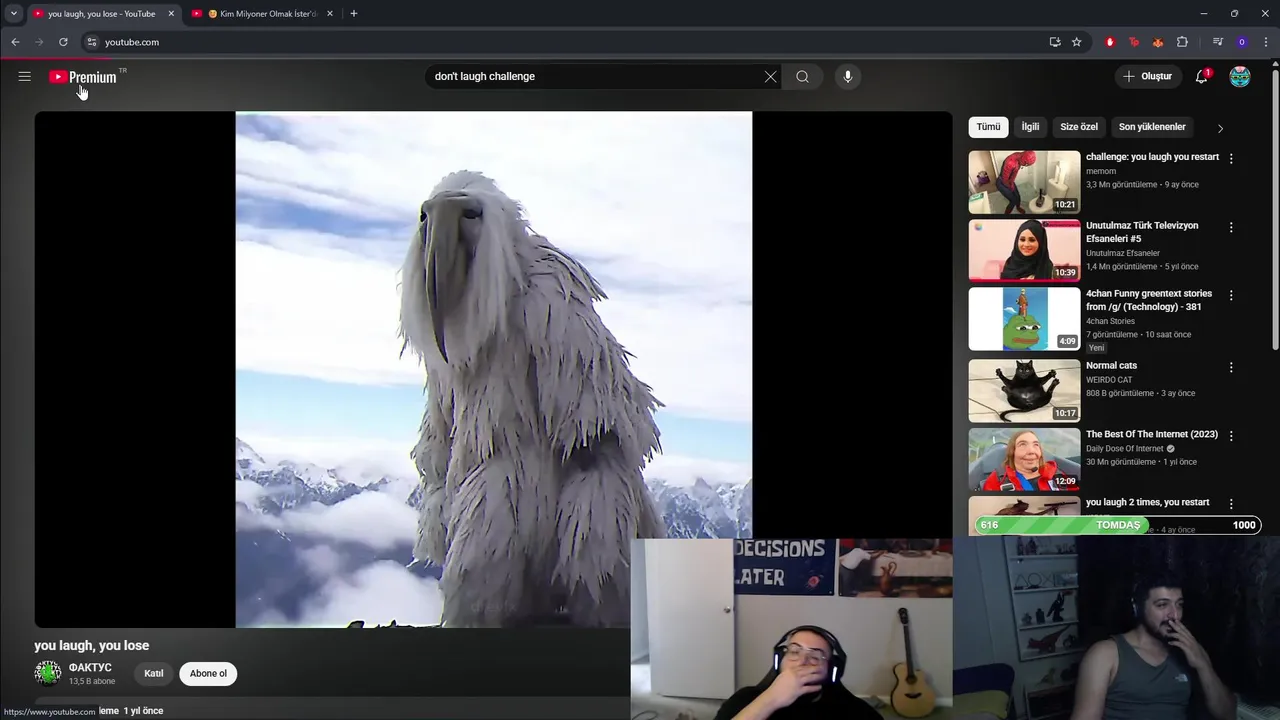Image resolution: width=1280 pixels, height=720 pixels.
Task: Select the Size özel filter chip
Action: [x=1079, y=127]
